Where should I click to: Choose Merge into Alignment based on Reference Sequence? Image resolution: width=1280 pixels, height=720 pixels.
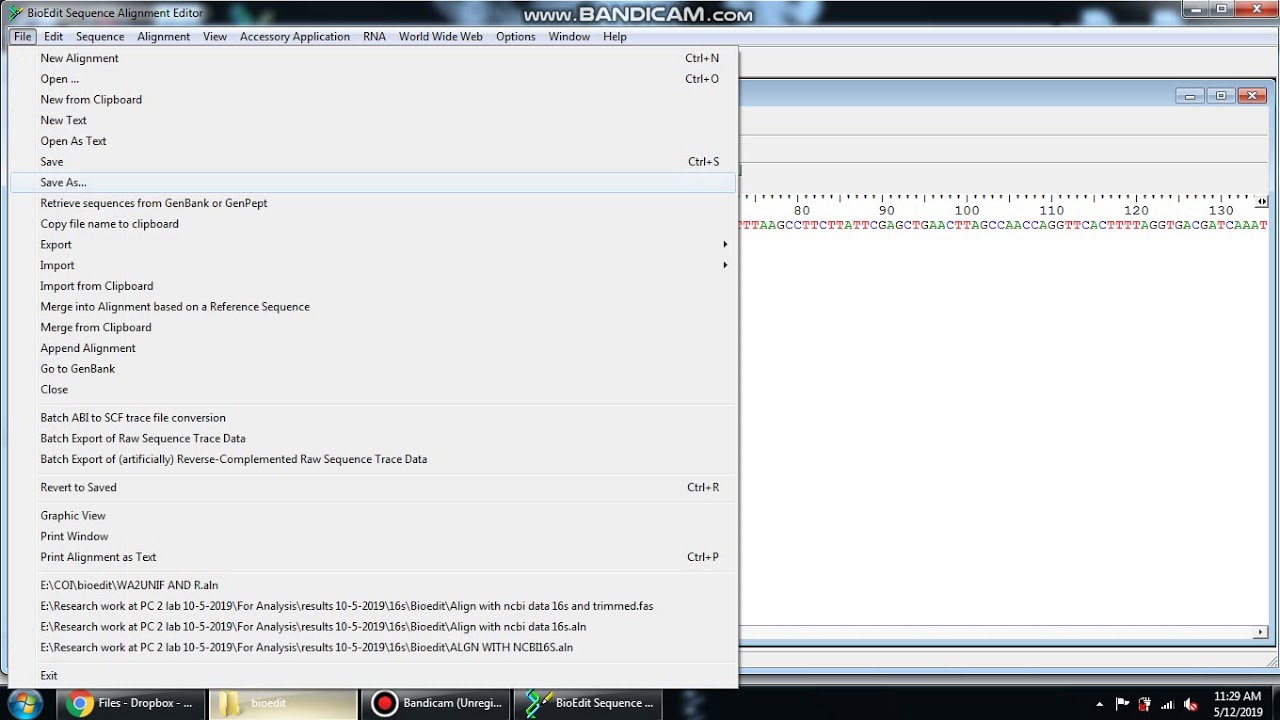(373, 307)
